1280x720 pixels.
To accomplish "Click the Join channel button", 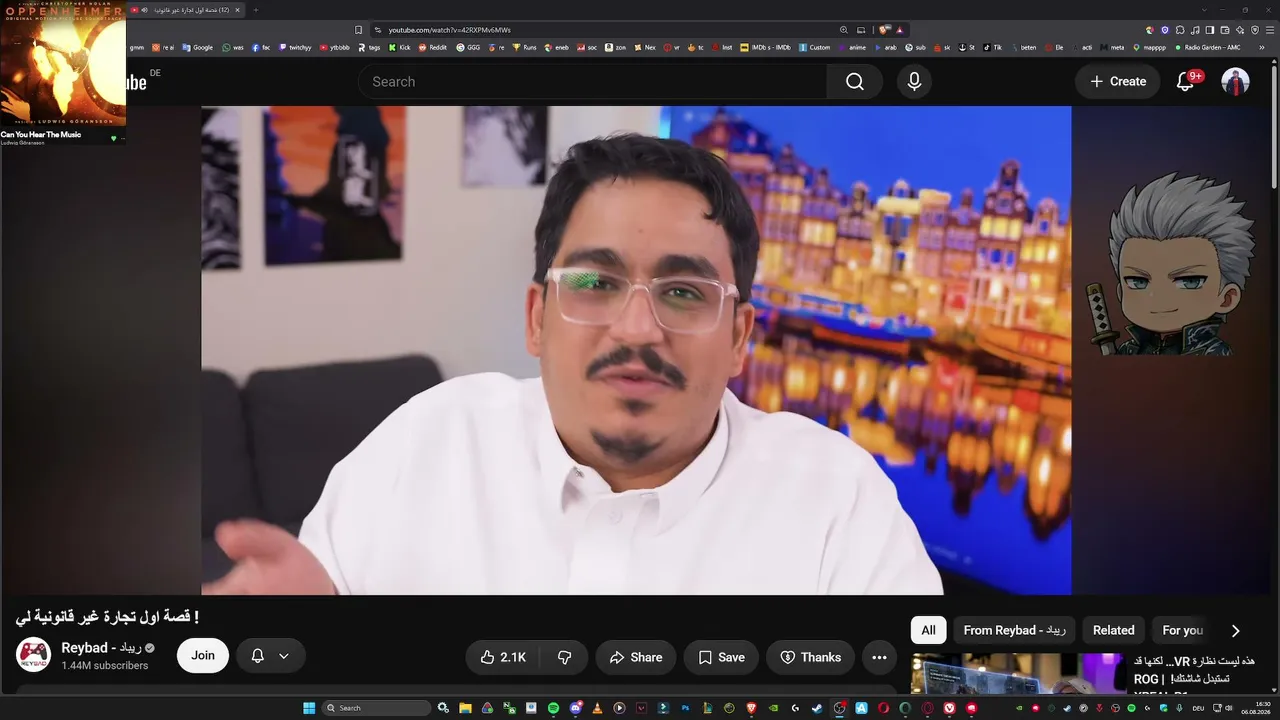I will coord(203,656).
